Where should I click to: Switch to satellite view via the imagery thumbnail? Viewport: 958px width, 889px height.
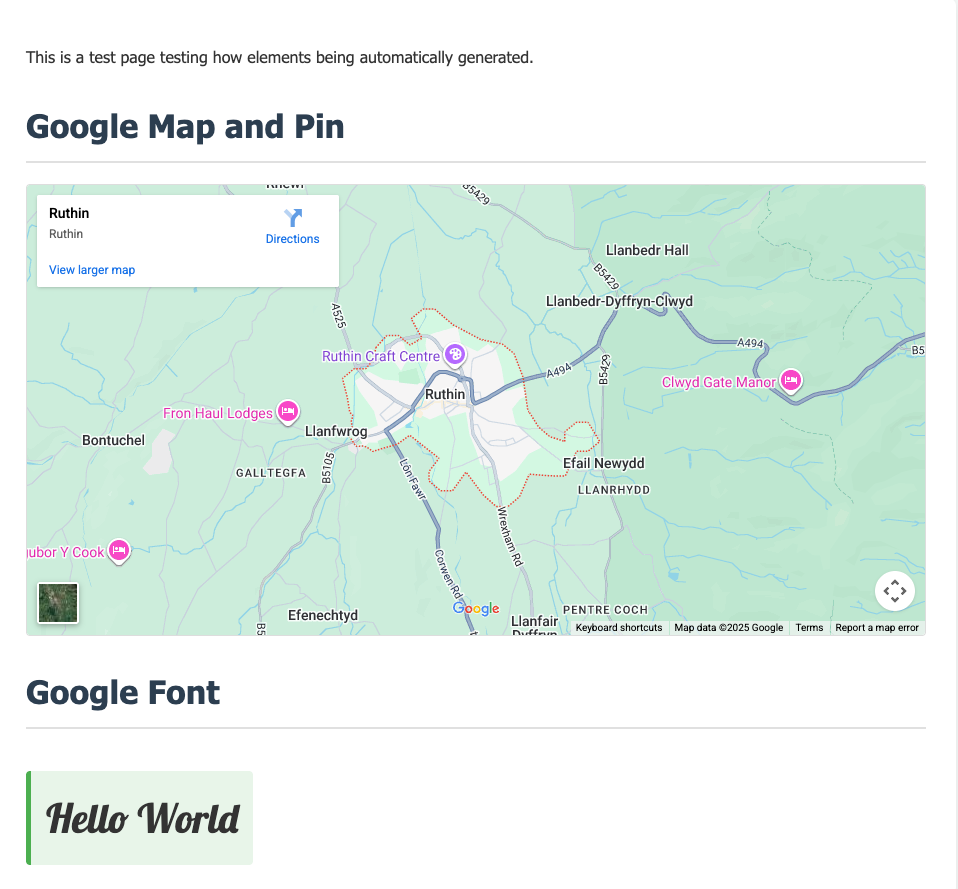click(57, 602)
